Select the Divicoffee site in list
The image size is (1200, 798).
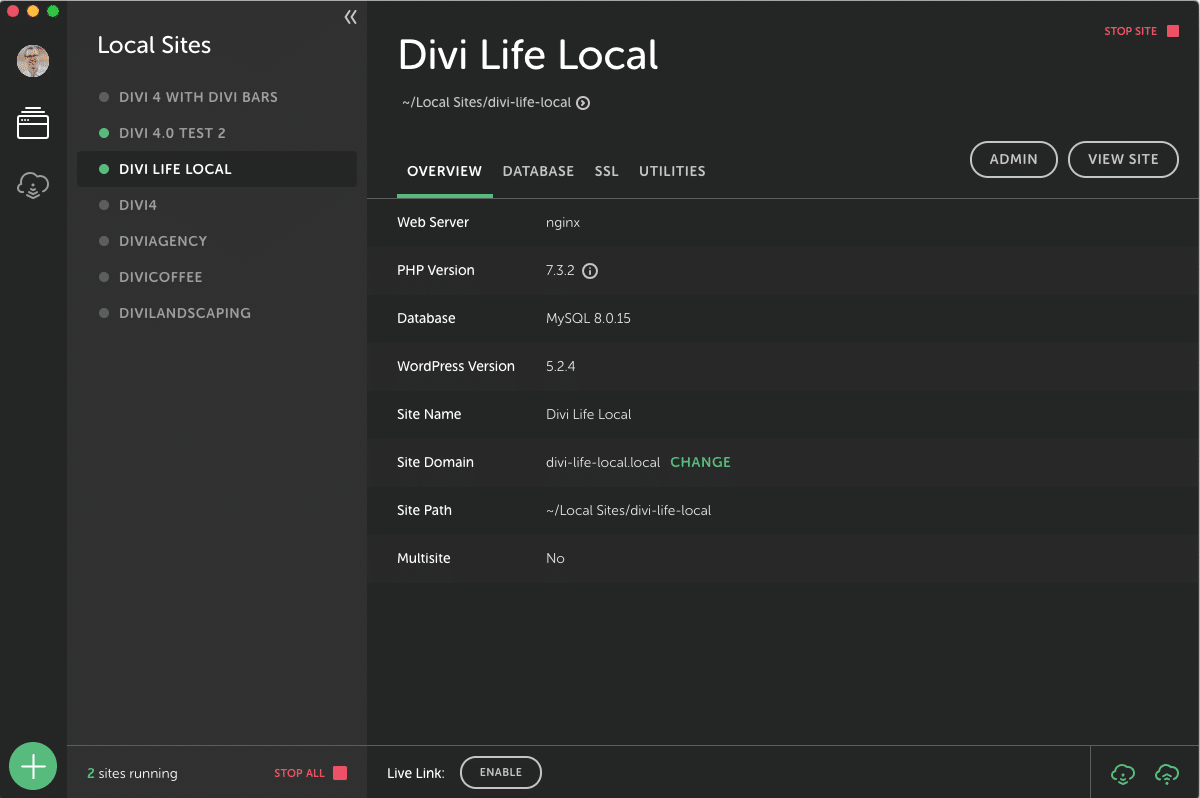(160, 277)
